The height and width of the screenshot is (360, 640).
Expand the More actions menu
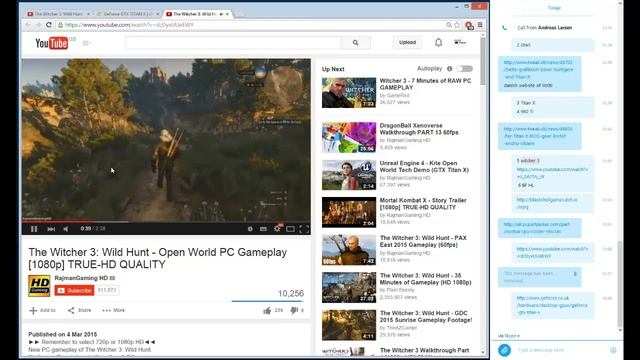coord(114,310)
